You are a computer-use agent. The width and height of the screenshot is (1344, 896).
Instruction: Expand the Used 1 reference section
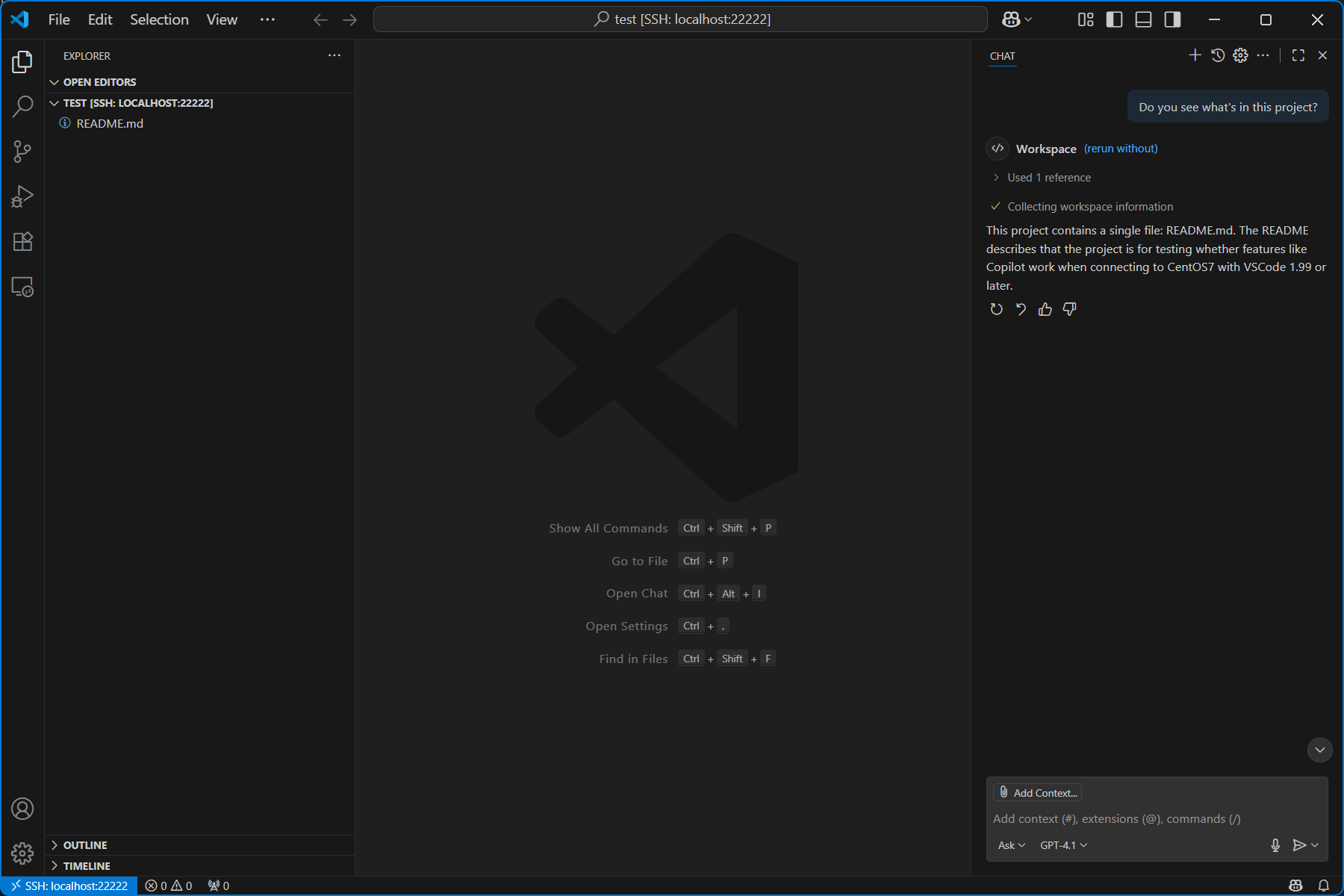[x=1048, y=178]
